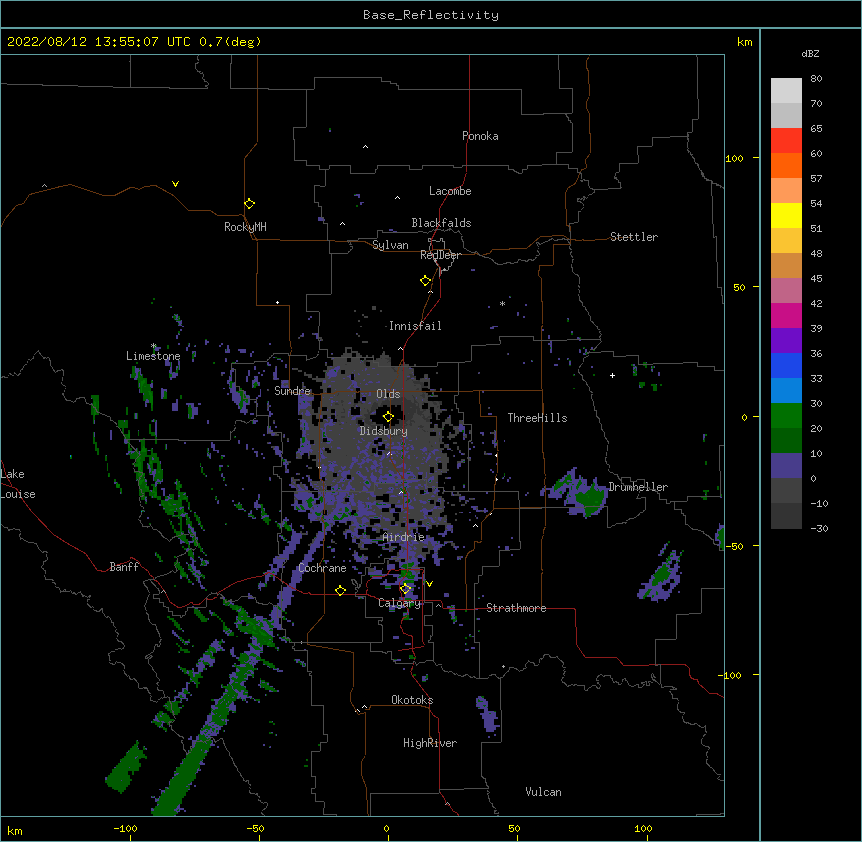The image size is (862, 842).
Task: Click the Olds city label
Action: [388, 394]
